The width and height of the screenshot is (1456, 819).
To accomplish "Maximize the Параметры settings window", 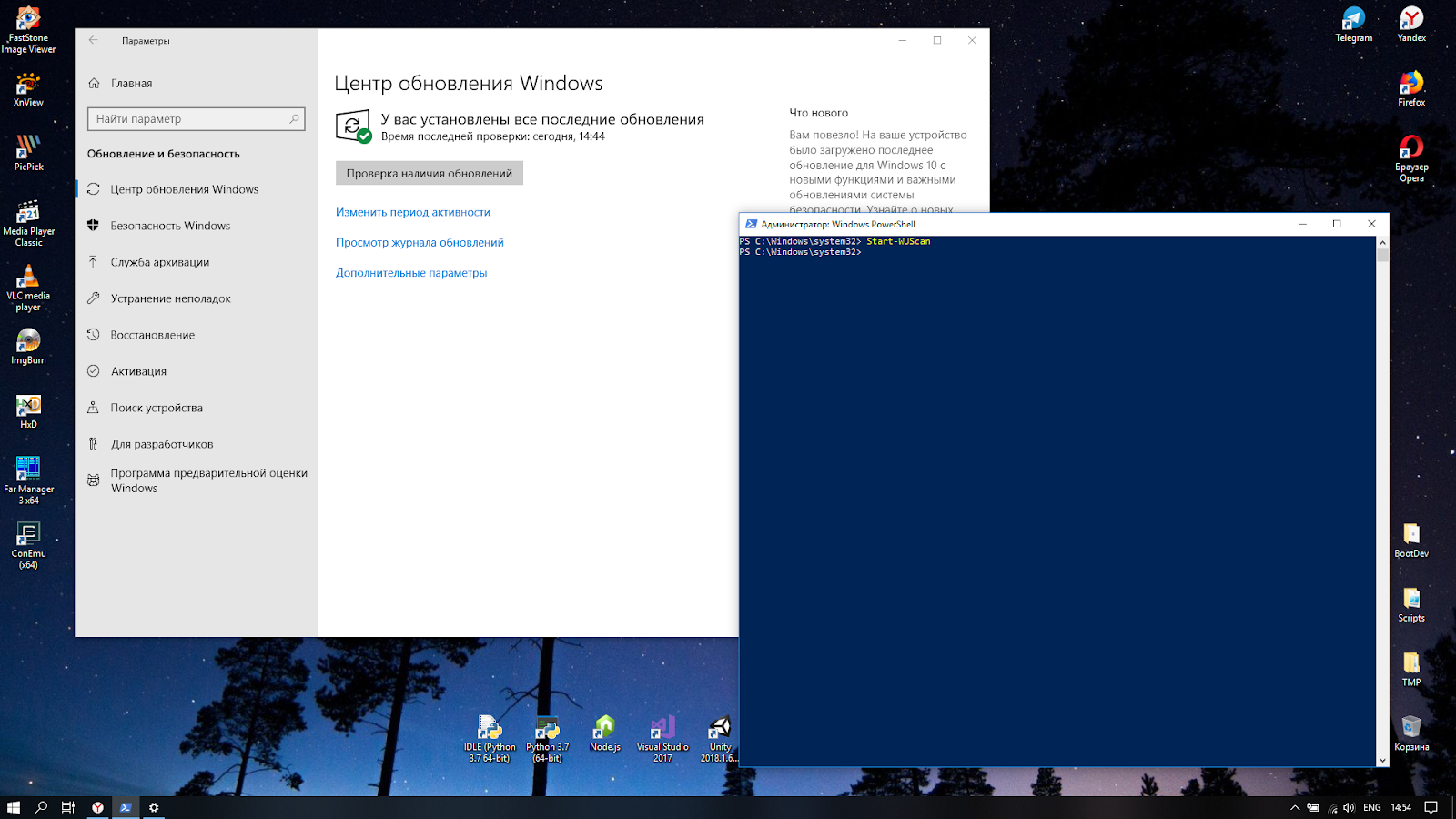I will point(937,40).
